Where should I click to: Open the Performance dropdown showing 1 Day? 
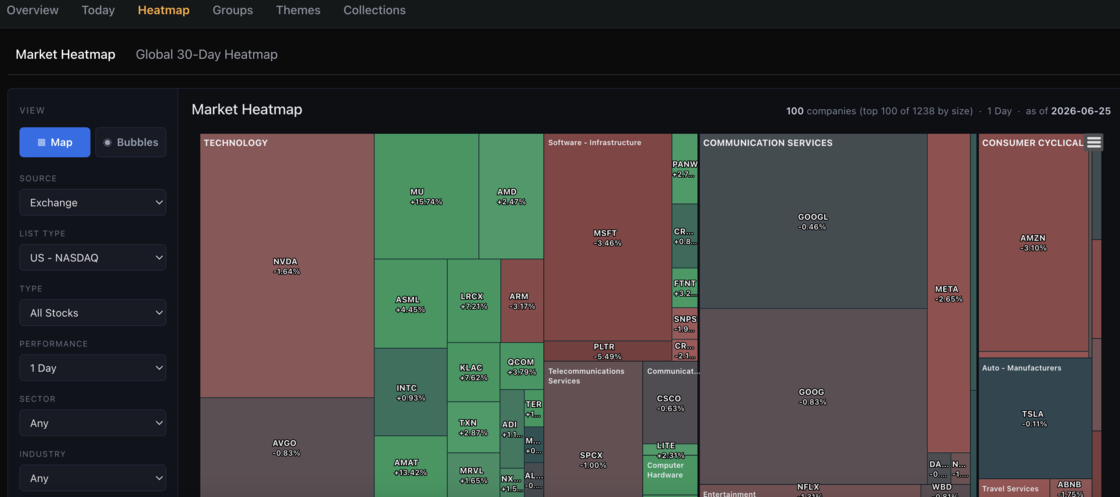pos(93,368)
